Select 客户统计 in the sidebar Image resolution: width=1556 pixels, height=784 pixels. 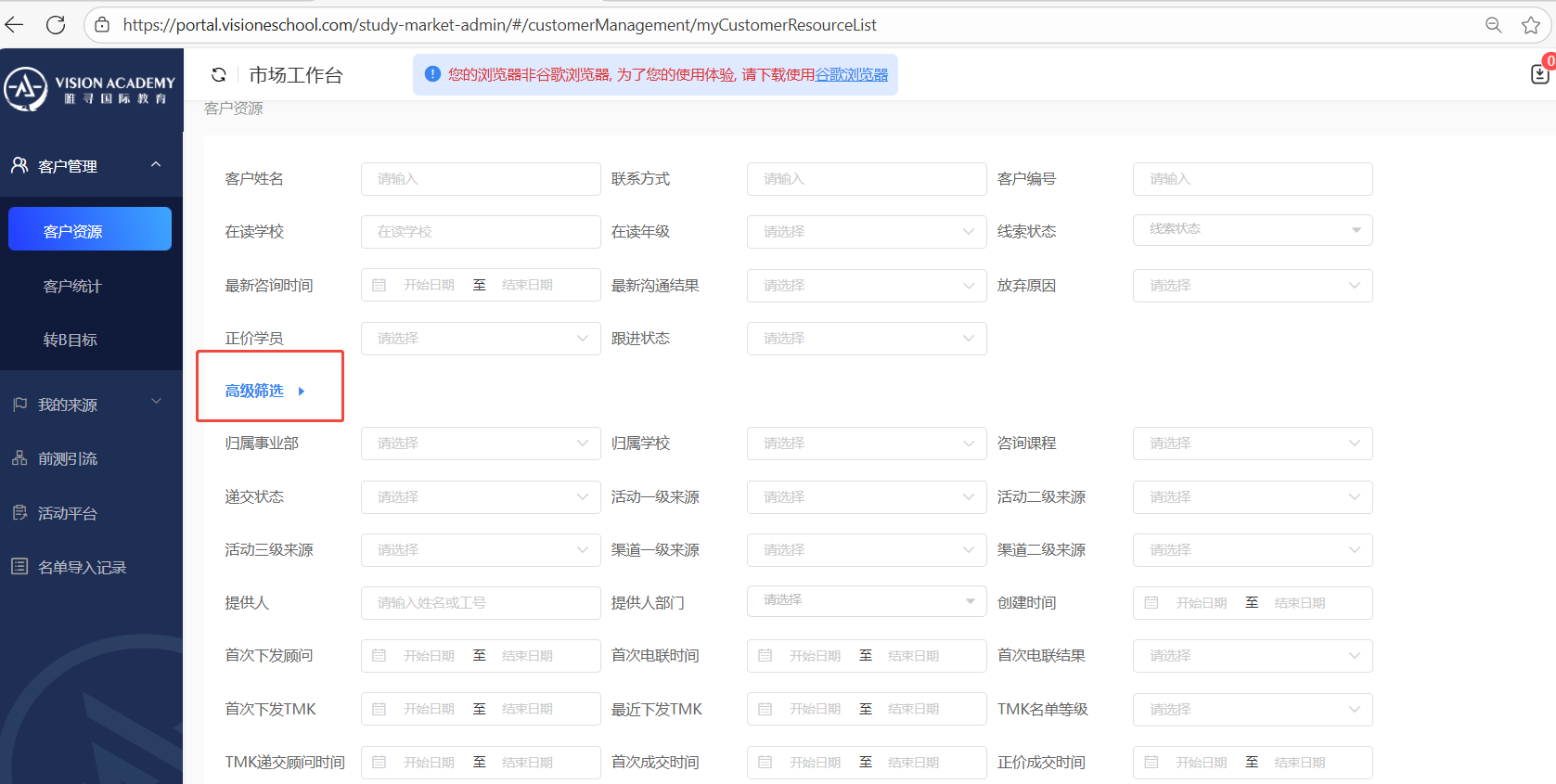pyautogui.click(x=72, y=287)
